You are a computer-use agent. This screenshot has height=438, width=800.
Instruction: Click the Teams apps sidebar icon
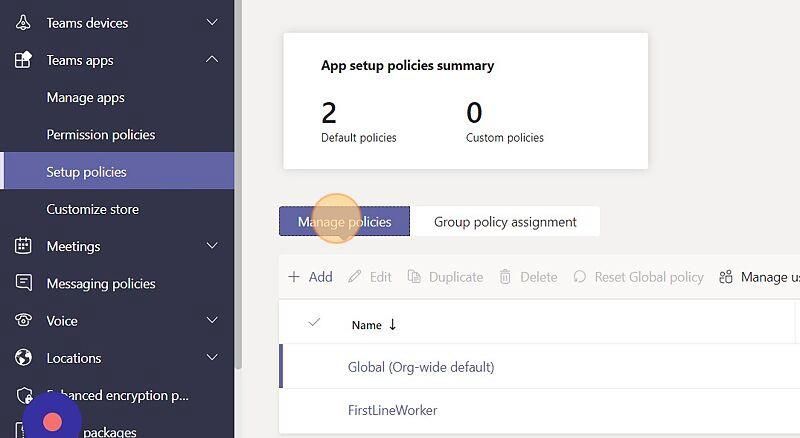tap(23, 60)
